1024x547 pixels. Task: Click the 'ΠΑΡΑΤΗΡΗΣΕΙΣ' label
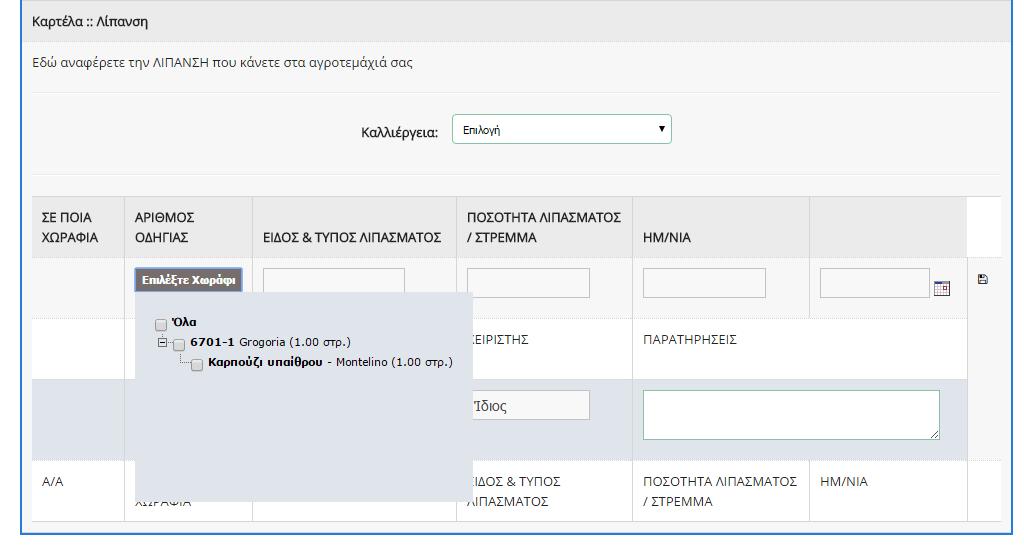[690, 339]
